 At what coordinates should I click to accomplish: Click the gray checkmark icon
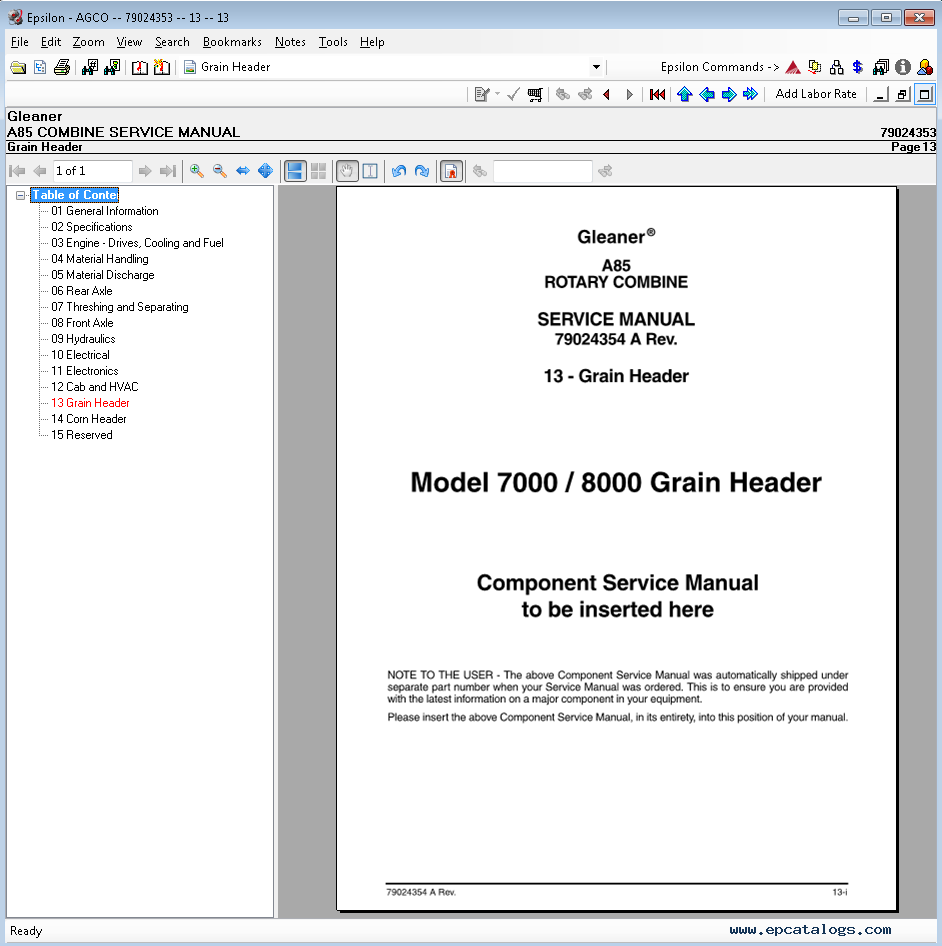pos(514,95)
